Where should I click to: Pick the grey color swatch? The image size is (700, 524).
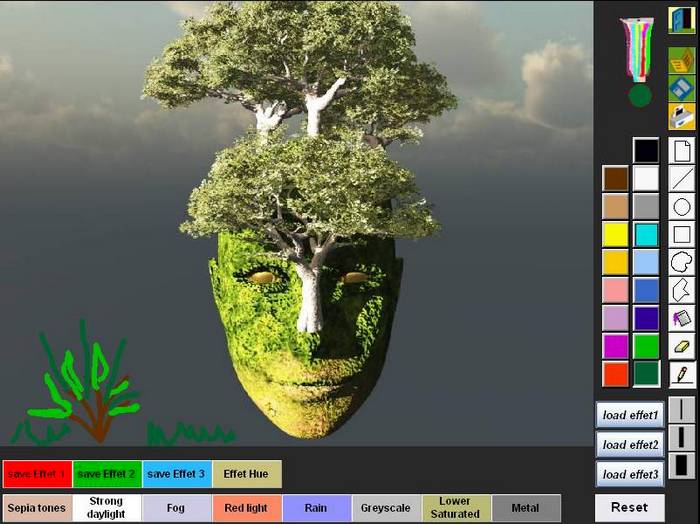(x=646, y=206)
